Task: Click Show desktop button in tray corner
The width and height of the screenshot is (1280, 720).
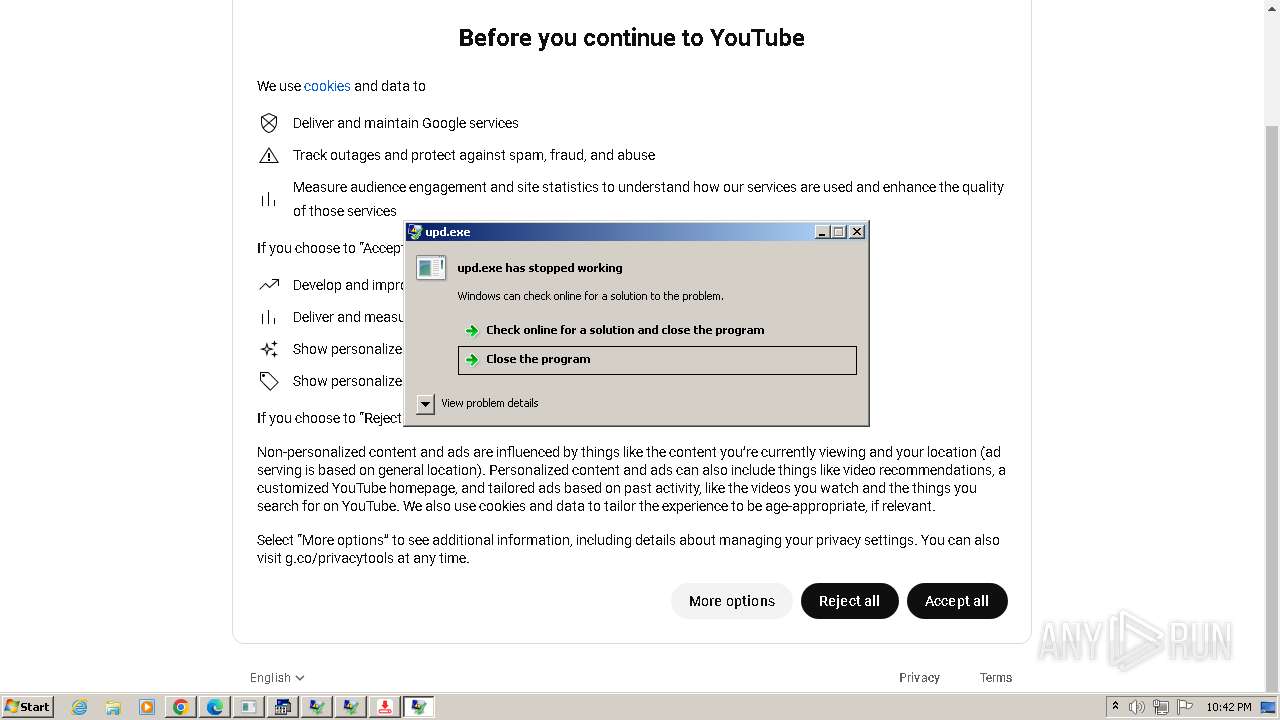Action: point(1269,707)
